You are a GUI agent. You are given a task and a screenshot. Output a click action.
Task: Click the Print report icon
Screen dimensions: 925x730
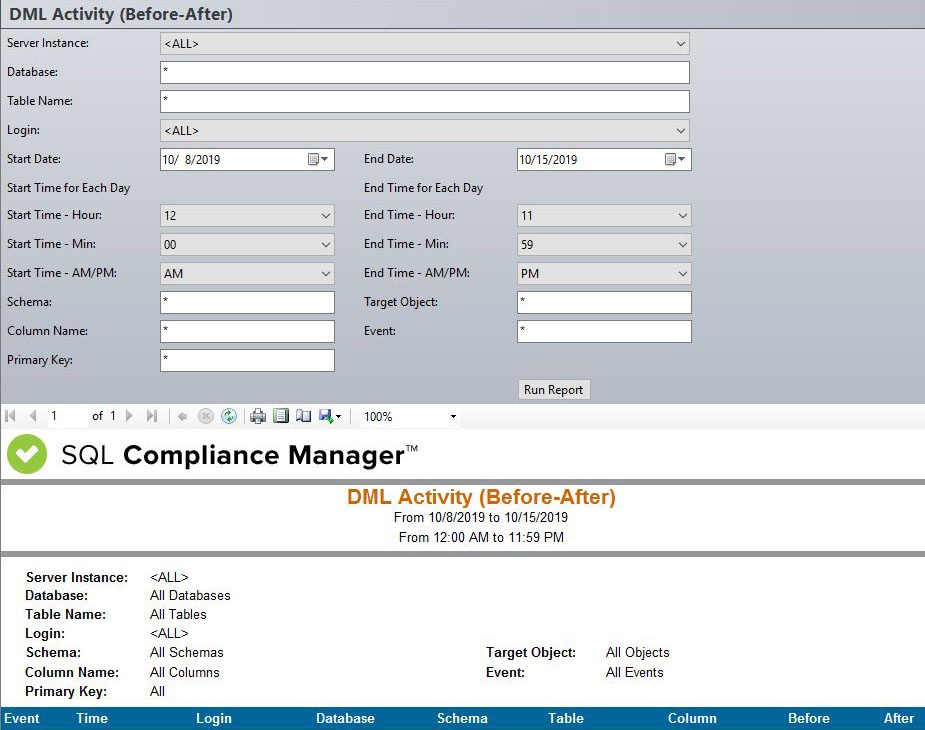(258, 416)
